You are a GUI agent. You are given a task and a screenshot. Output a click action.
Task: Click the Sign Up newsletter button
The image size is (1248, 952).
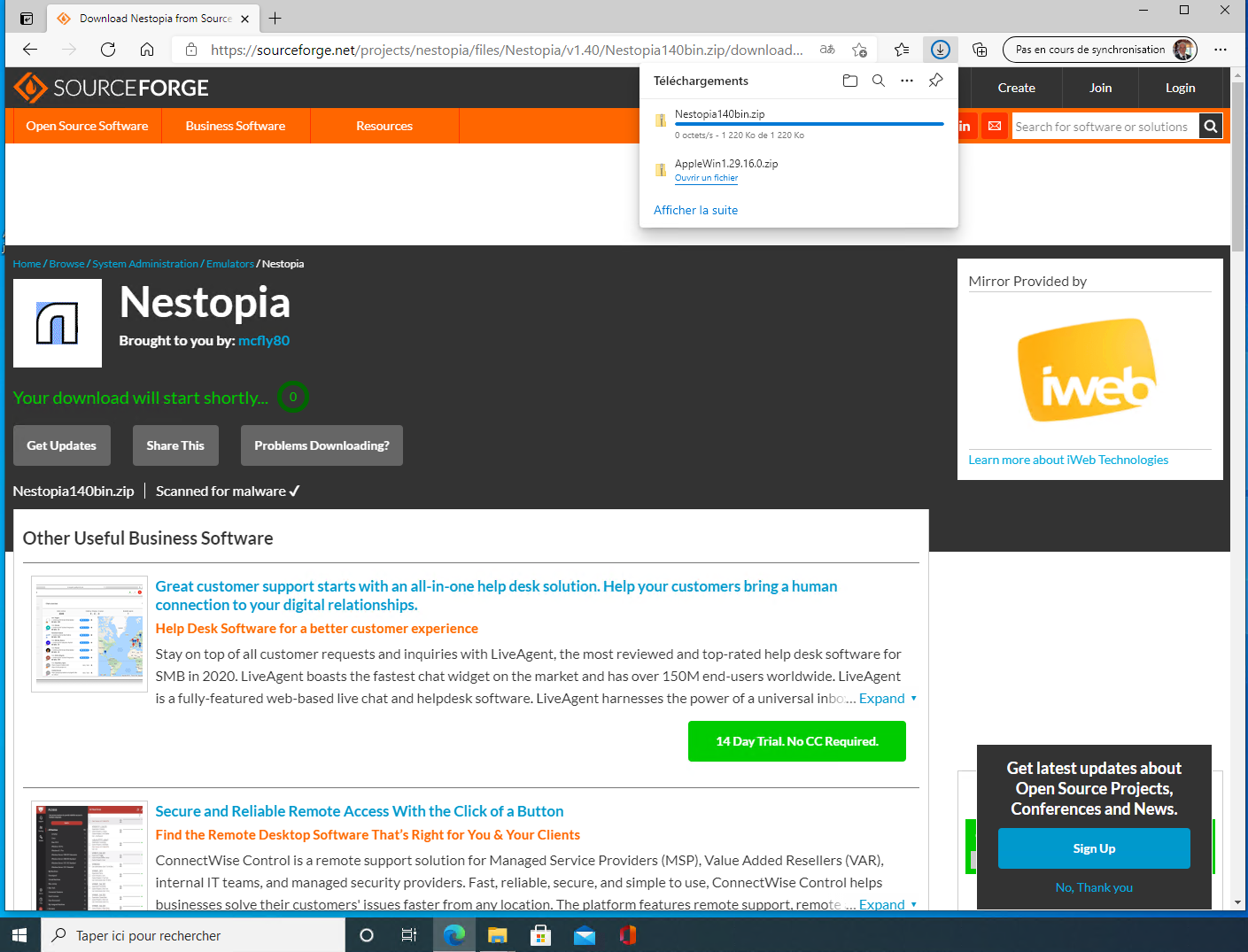(x=1094, y=848)
